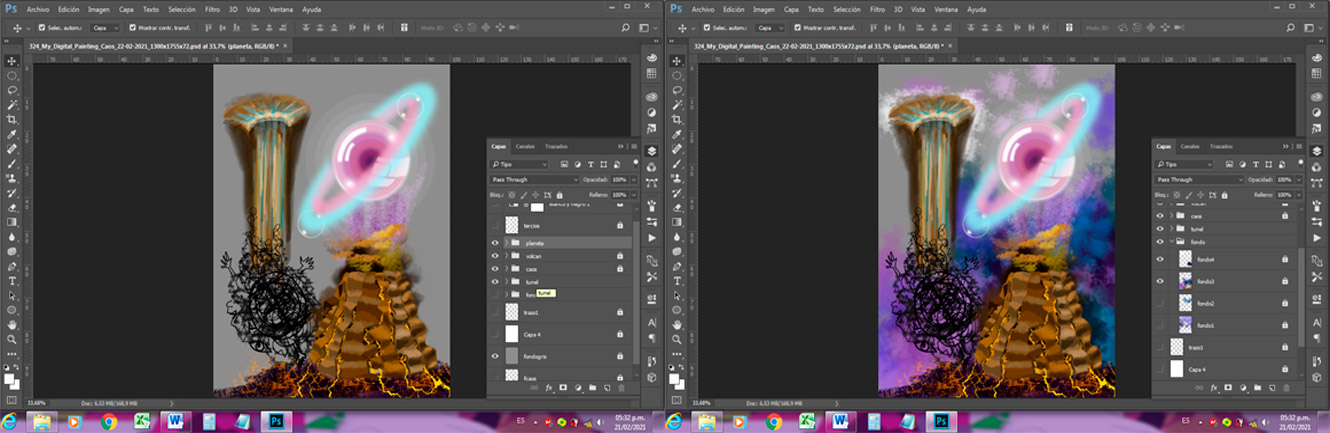
Task: Click Relleno value field in left panel
Action: pos(618,194)
